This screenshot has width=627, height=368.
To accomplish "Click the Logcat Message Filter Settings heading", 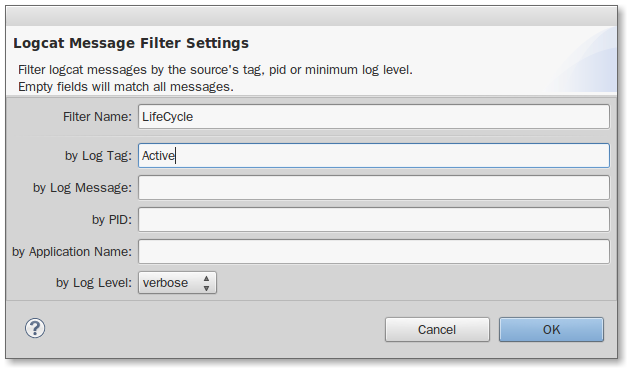I will (x=131, y=43).
